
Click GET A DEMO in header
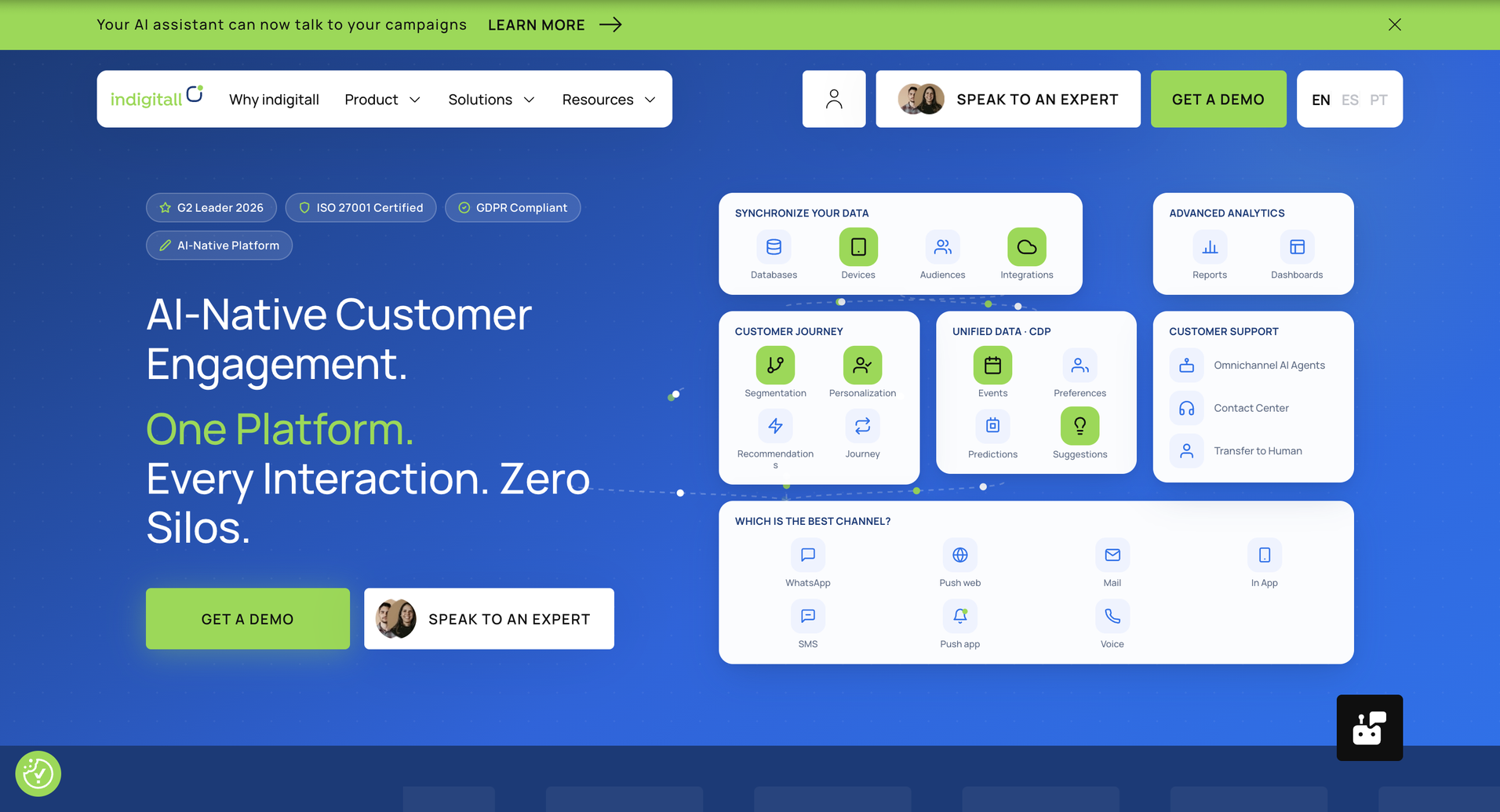(1218, 99)
